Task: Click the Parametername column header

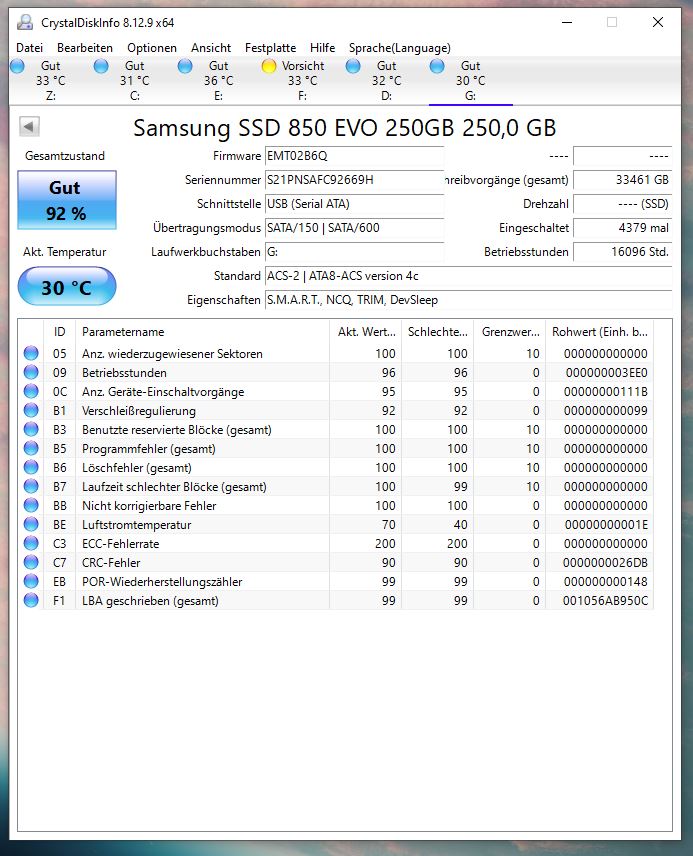Action: [202, 332]
